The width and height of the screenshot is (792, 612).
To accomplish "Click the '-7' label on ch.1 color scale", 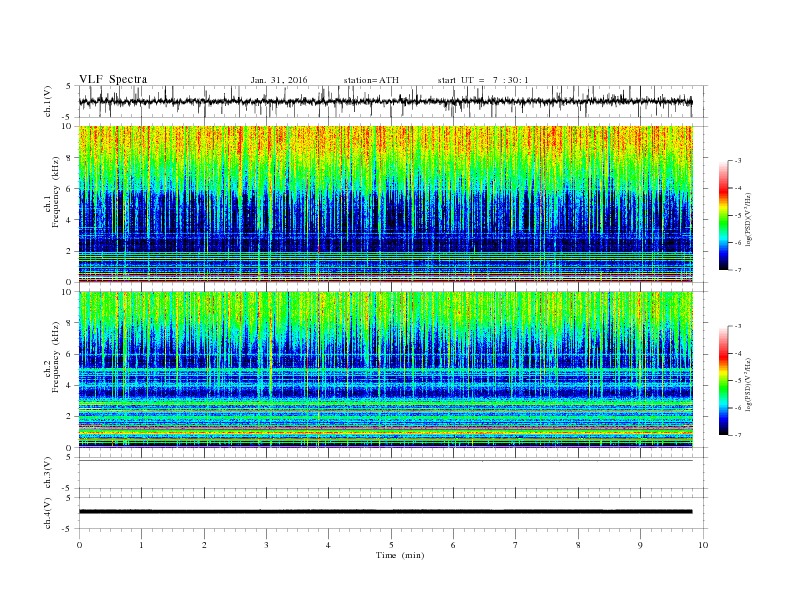I will coord(737,270).
